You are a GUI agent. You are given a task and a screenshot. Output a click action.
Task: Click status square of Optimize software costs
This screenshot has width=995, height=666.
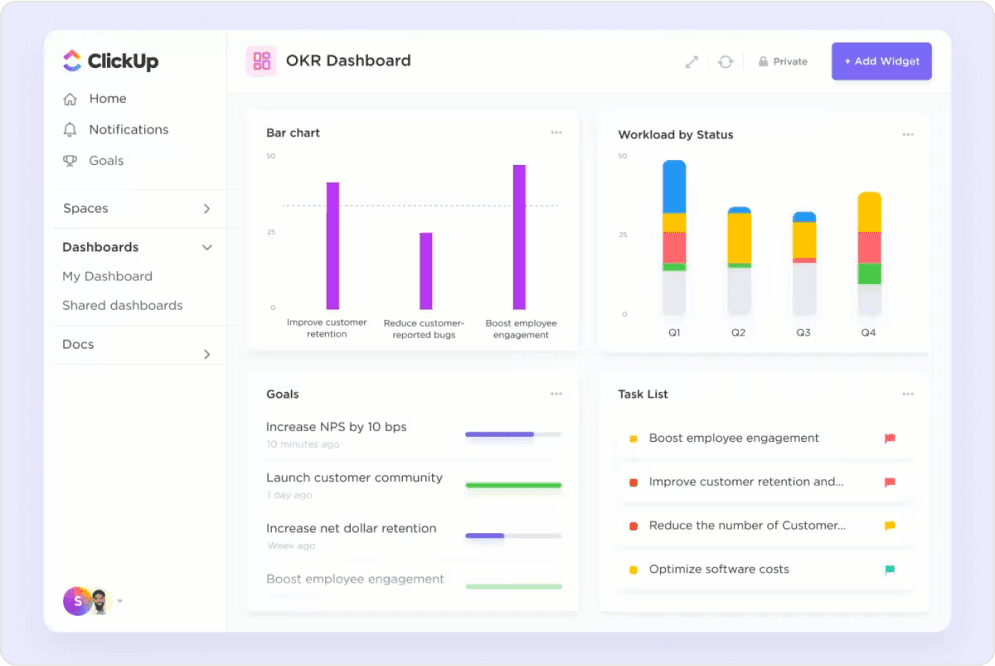pos(633,570)
